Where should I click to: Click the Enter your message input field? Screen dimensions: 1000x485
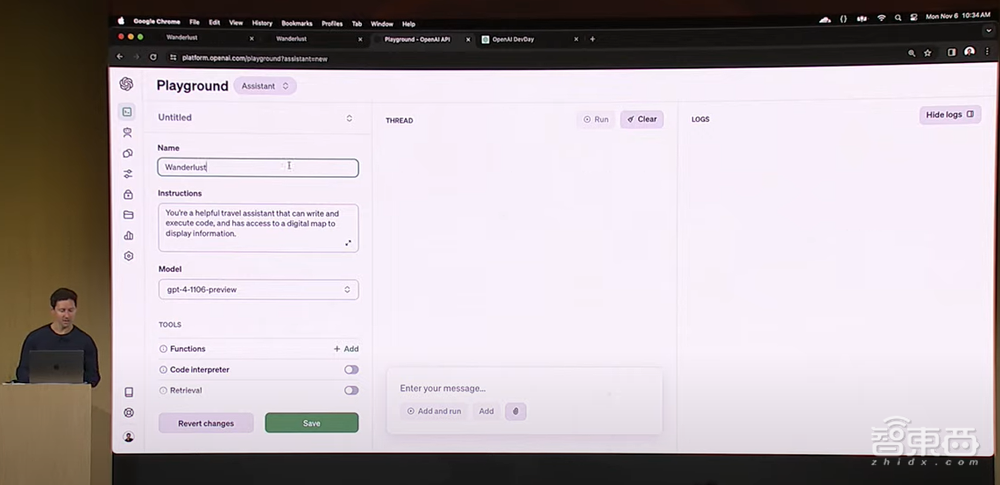[520, 388]
